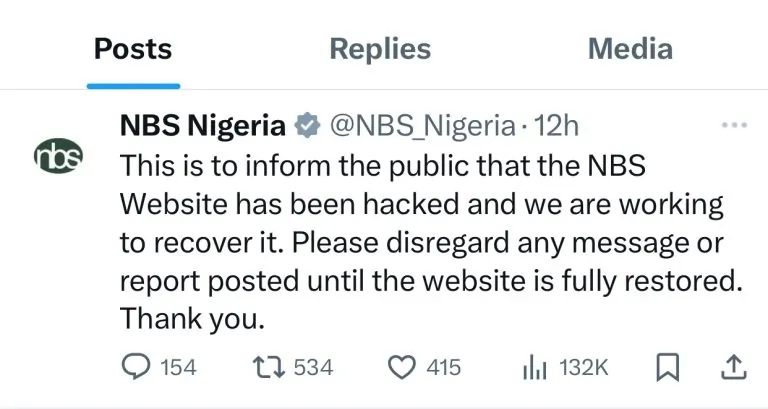Open the NBS Nigeria display name link
The image size is (768, 409).
click(202, 126)
